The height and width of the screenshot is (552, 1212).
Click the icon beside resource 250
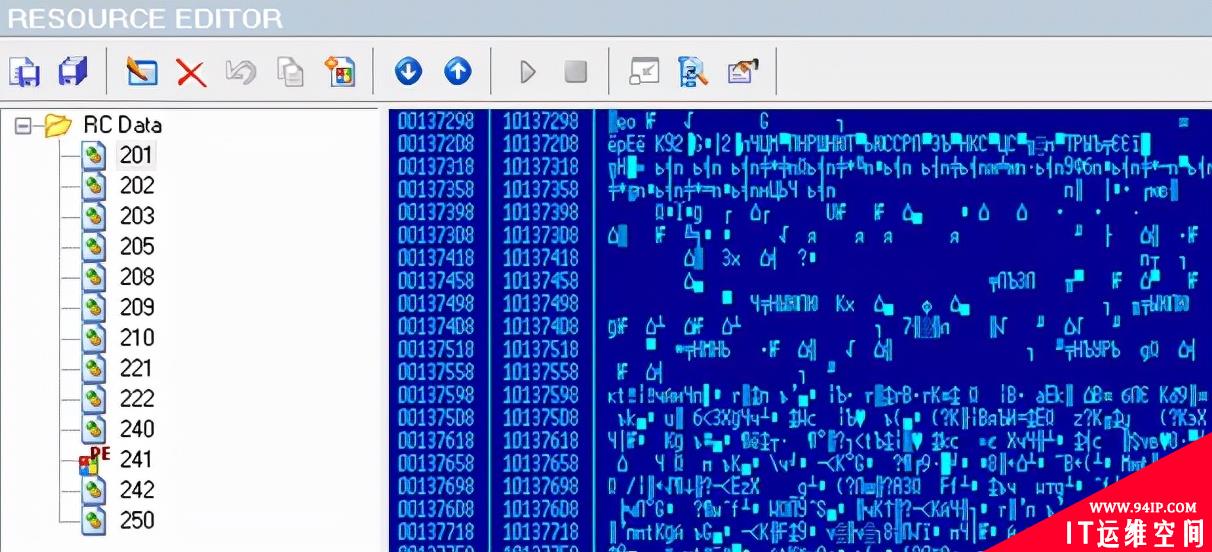pos(95,520)
